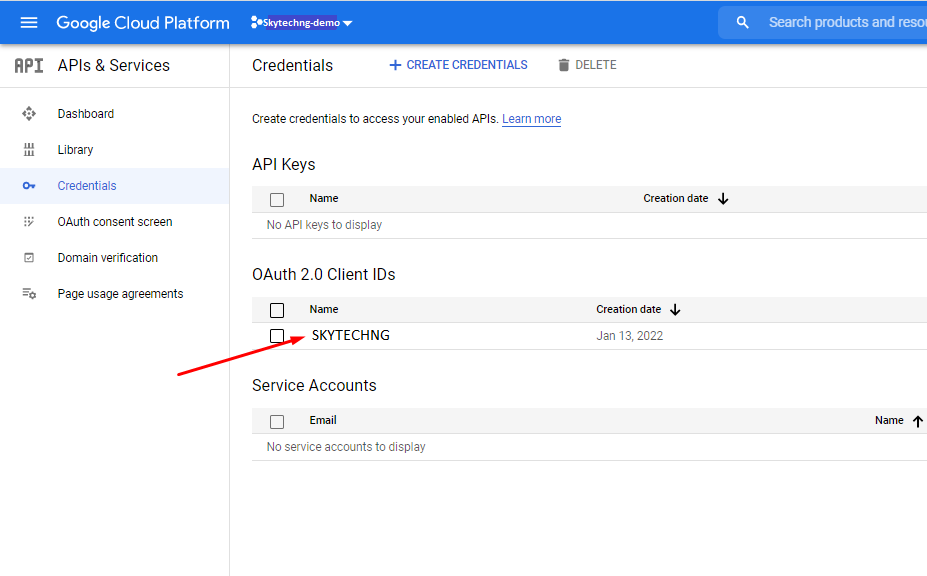
Task: Click the trash icon beside DELETE
Action: pos(564,65)
